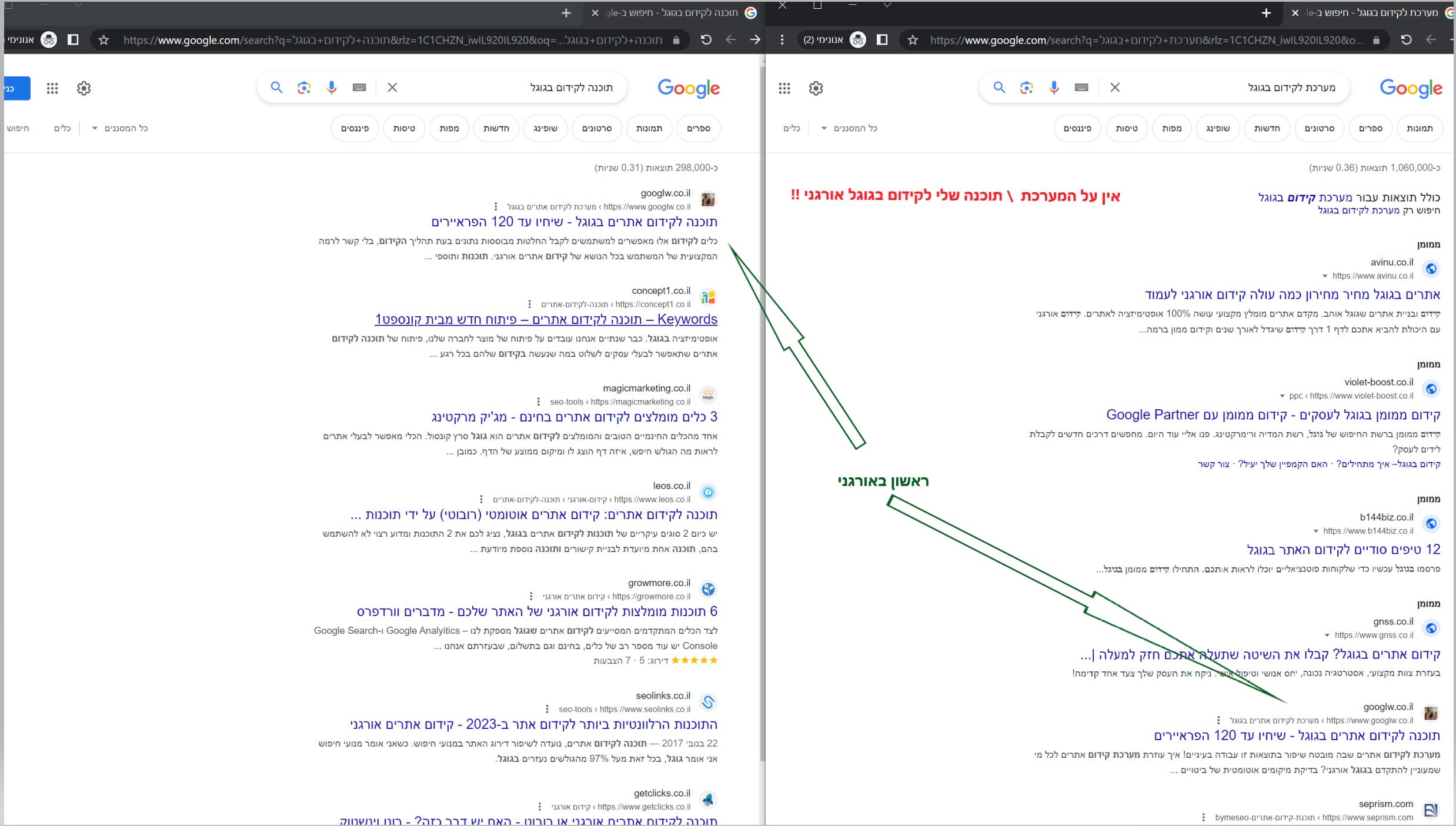Clear the search query in left window
Viewport: 1456px width, 826px height.
[392, 88]
